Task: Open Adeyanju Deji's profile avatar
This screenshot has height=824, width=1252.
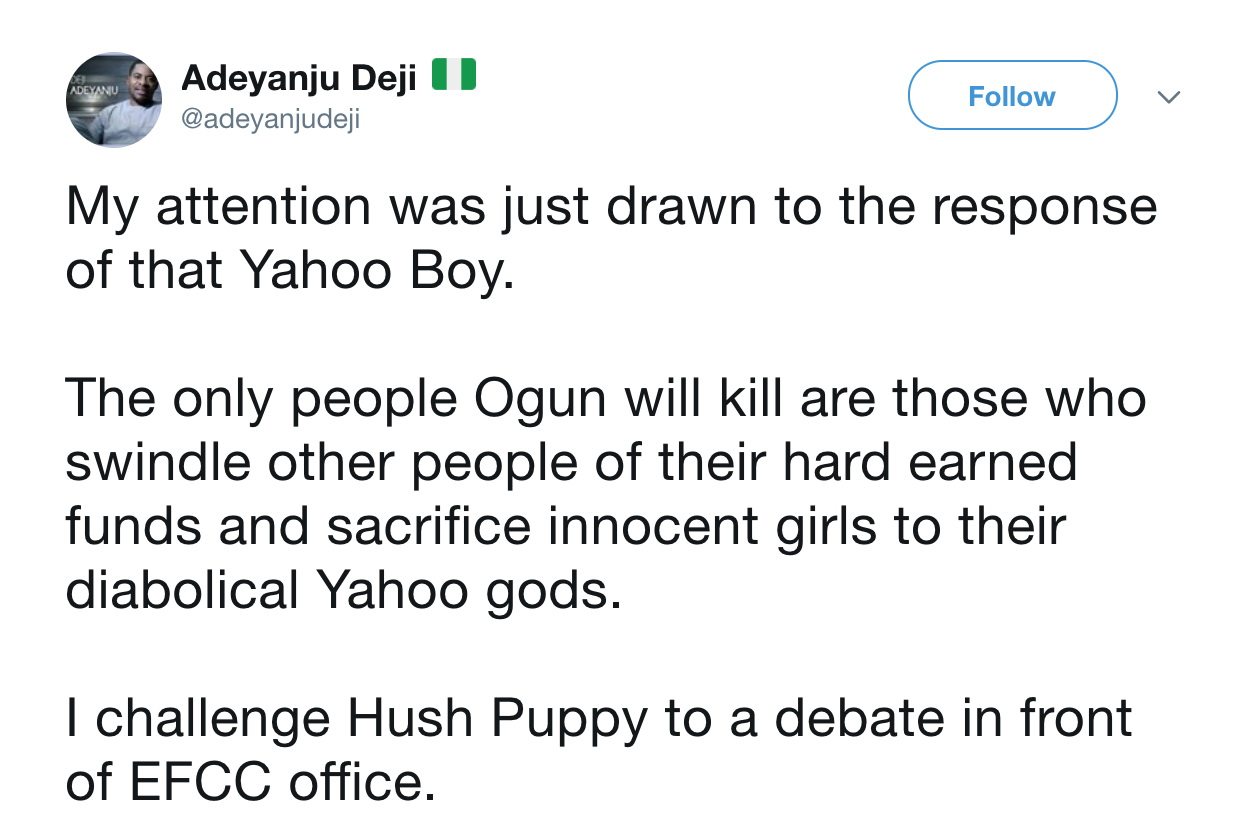Action: click(x=114, y=100)
